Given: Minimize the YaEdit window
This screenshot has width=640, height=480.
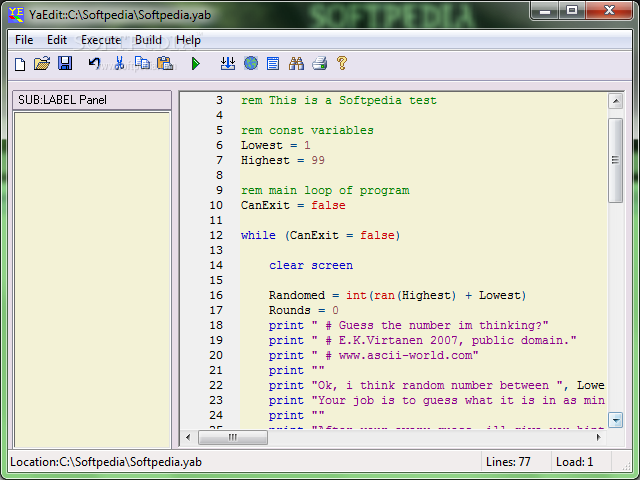Looking at the screenshot, I should click(x=545, y=11).
